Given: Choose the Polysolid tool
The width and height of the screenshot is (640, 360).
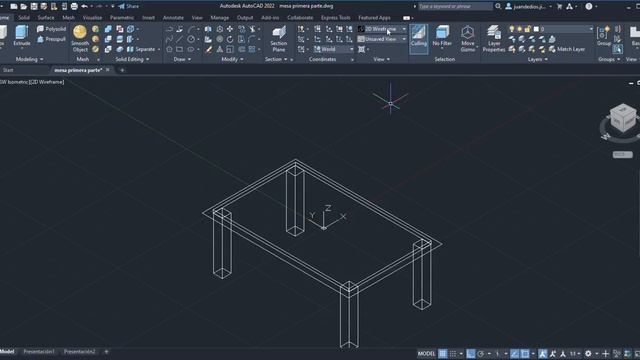Looking at the screenshot, I should (51, 29).
